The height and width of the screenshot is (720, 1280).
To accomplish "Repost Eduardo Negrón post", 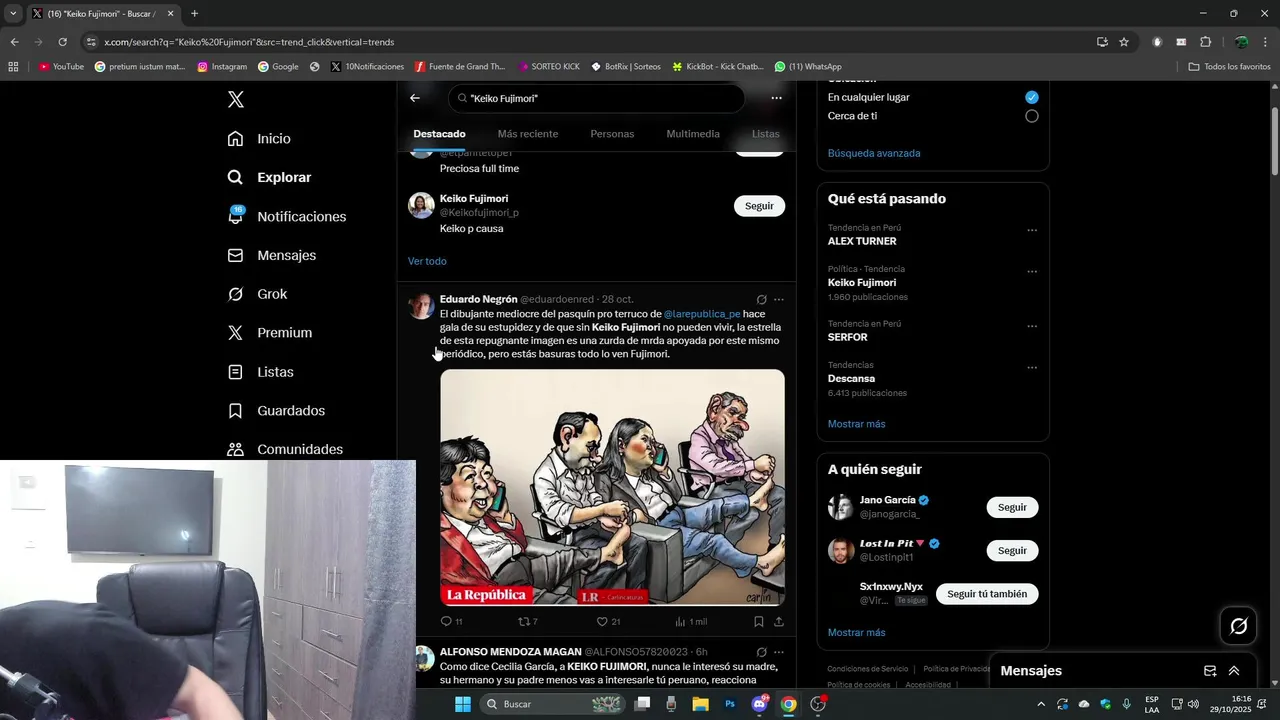I will 527,622.
